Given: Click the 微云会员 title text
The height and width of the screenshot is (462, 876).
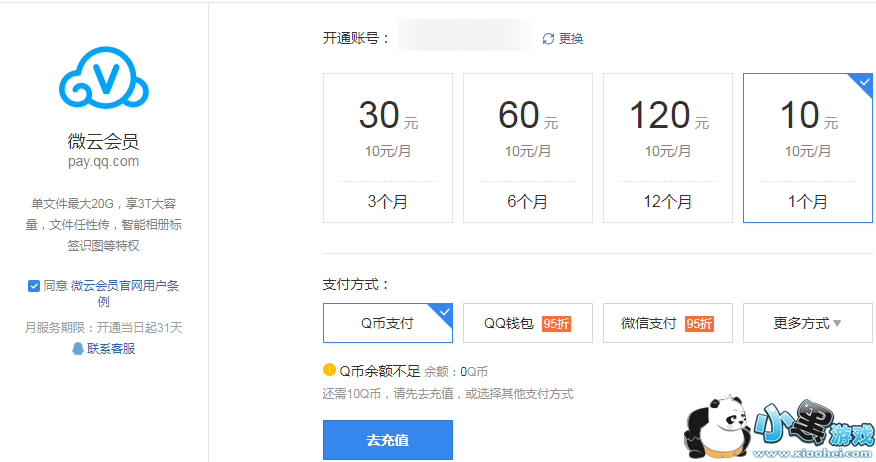Looking at the screenshot, I should (x=103, y=141).
